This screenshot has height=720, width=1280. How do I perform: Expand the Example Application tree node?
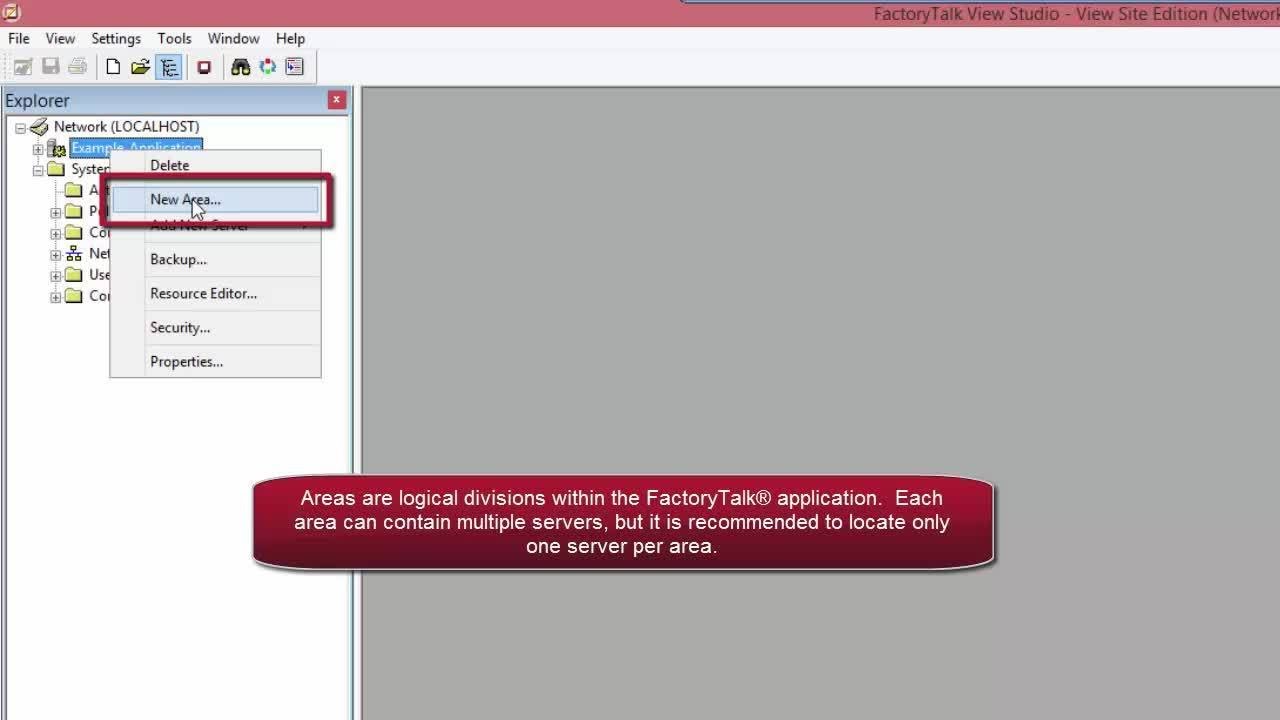38,149
